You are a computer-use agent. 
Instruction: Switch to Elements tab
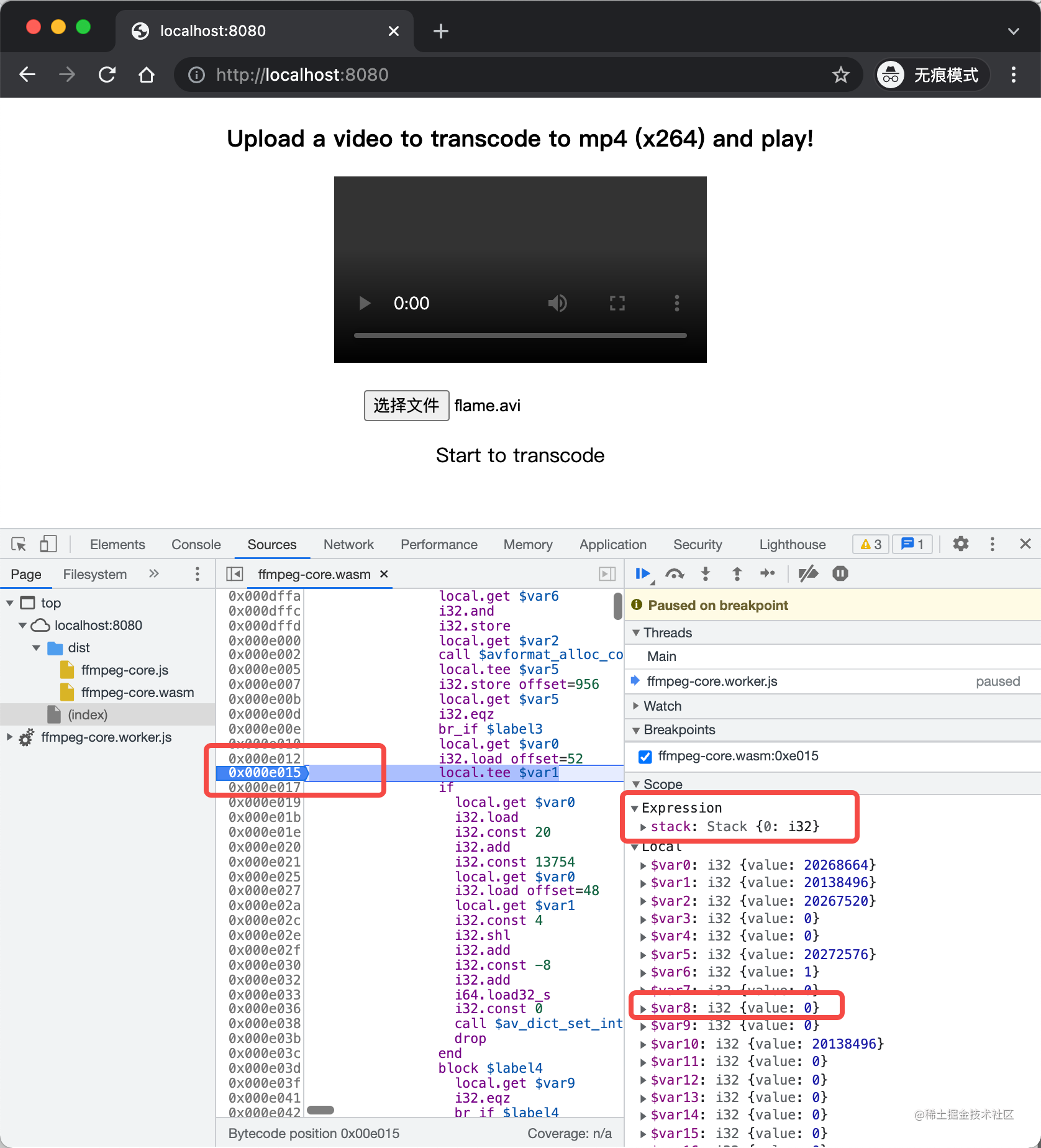click(117, 544)
